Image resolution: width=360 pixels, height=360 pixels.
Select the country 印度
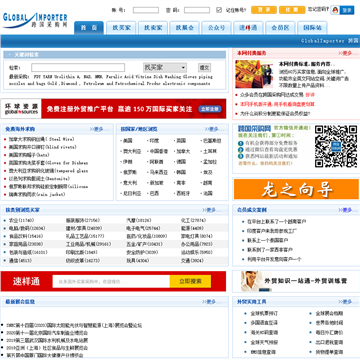click(154, 141)
